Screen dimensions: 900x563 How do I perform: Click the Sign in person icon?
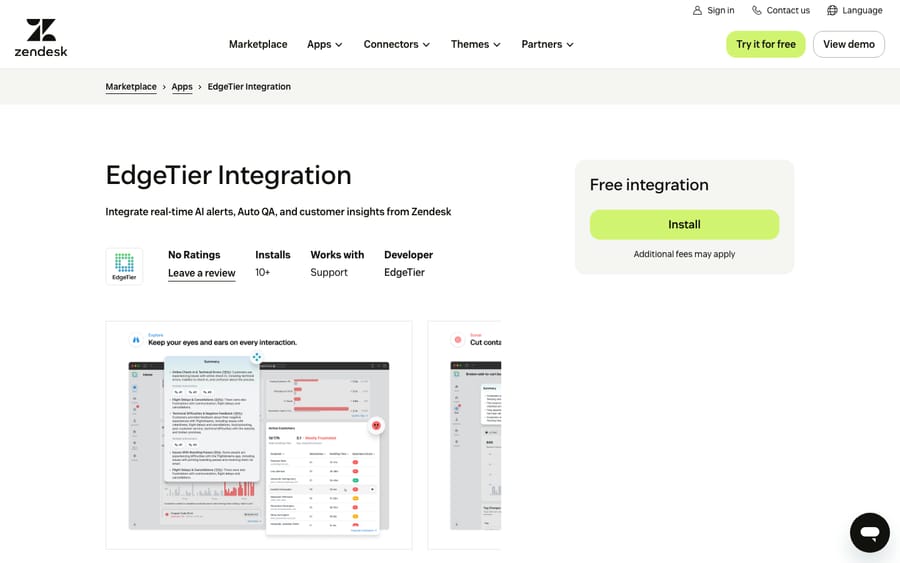coord(697,10)
